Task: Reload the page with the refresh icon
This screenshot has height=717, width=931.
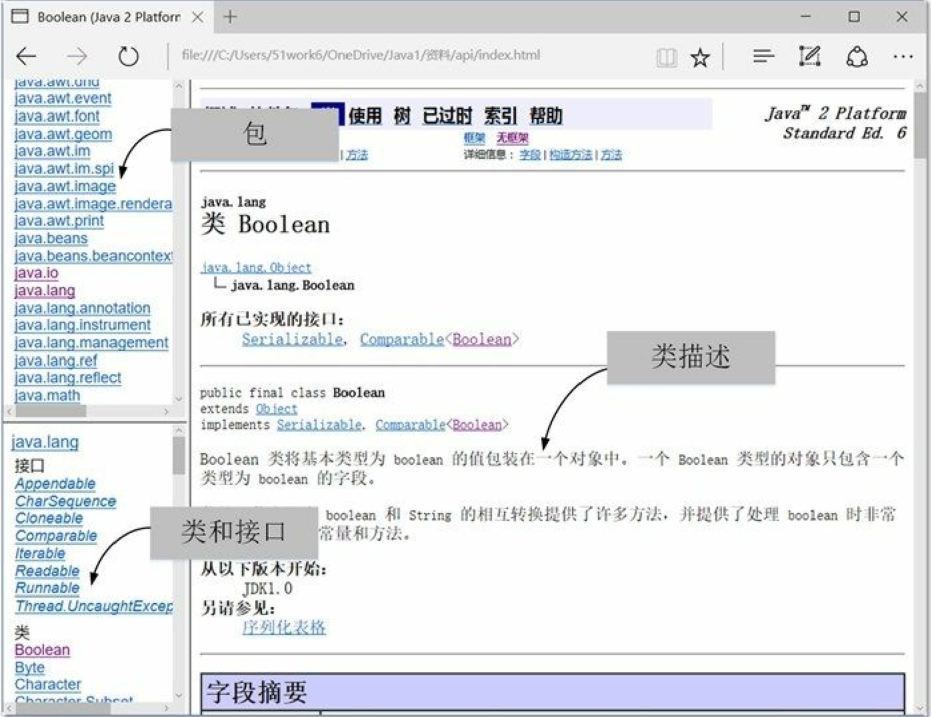Action: tap(128, 56)
